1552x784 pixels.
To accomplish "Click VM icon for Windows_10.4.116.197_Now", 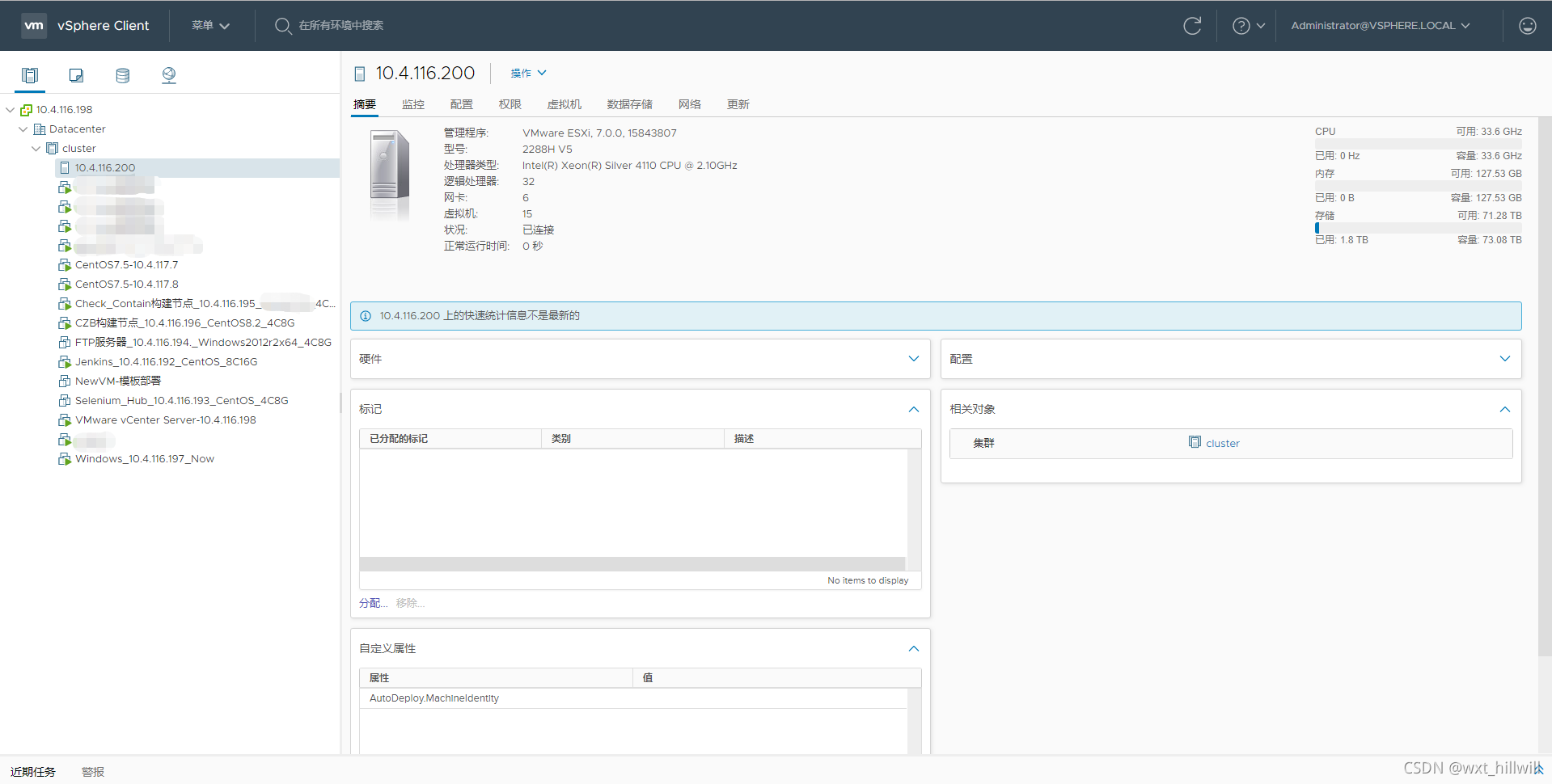I will tap(65, 459).
